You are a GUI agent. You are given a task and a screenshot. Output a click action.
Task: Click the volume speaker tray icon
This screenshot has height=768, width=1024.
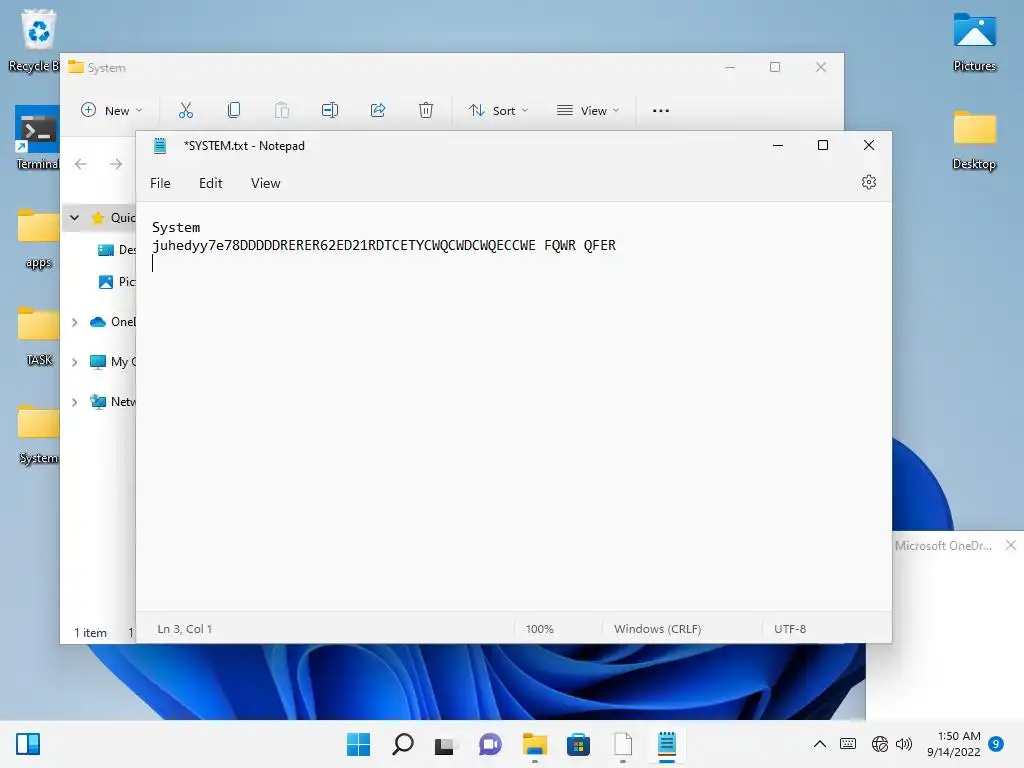[904, 744]
